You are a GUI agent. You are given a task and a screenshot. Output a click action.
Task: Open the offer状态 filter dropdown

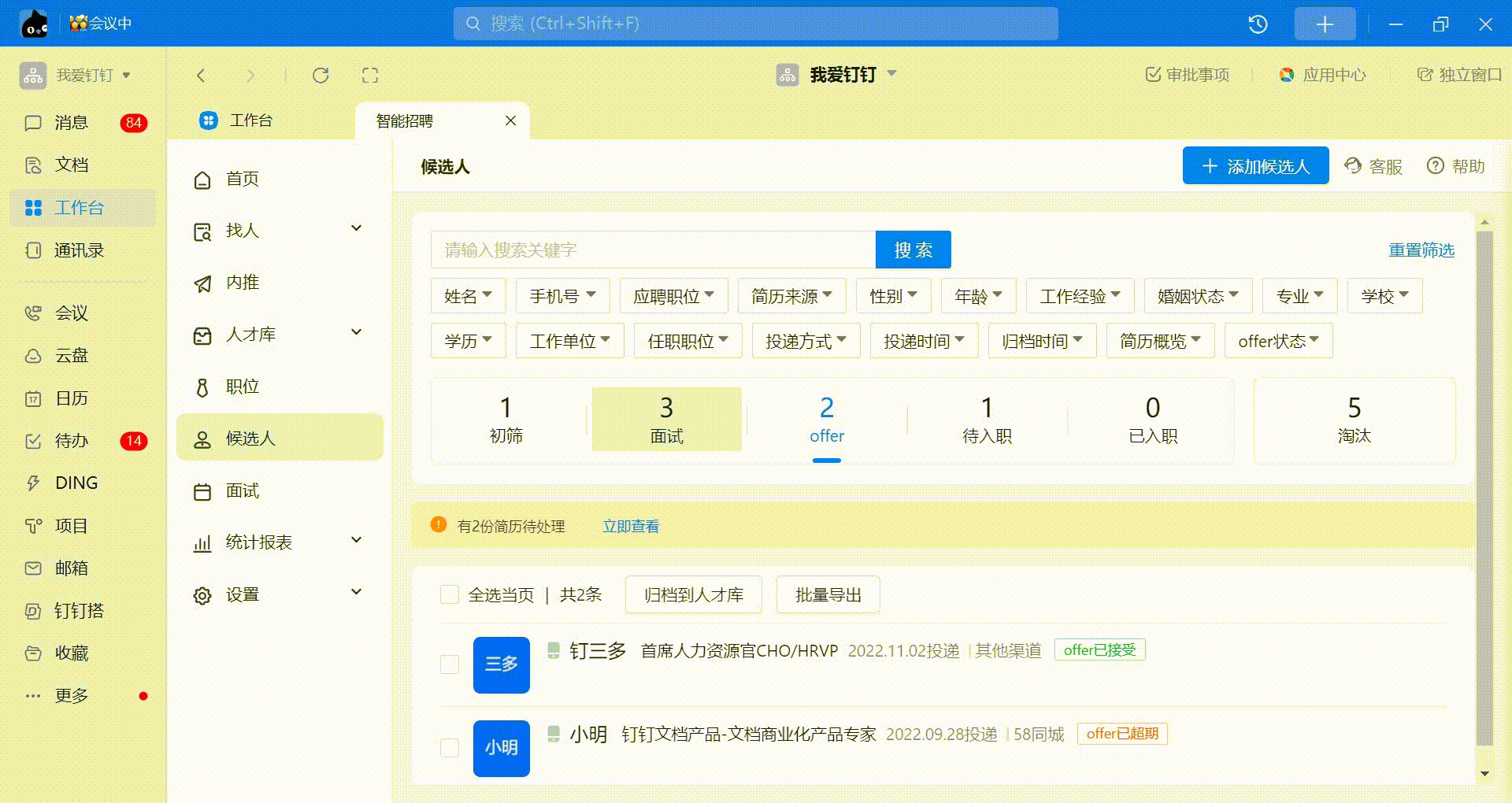[x=1278, y=341]
